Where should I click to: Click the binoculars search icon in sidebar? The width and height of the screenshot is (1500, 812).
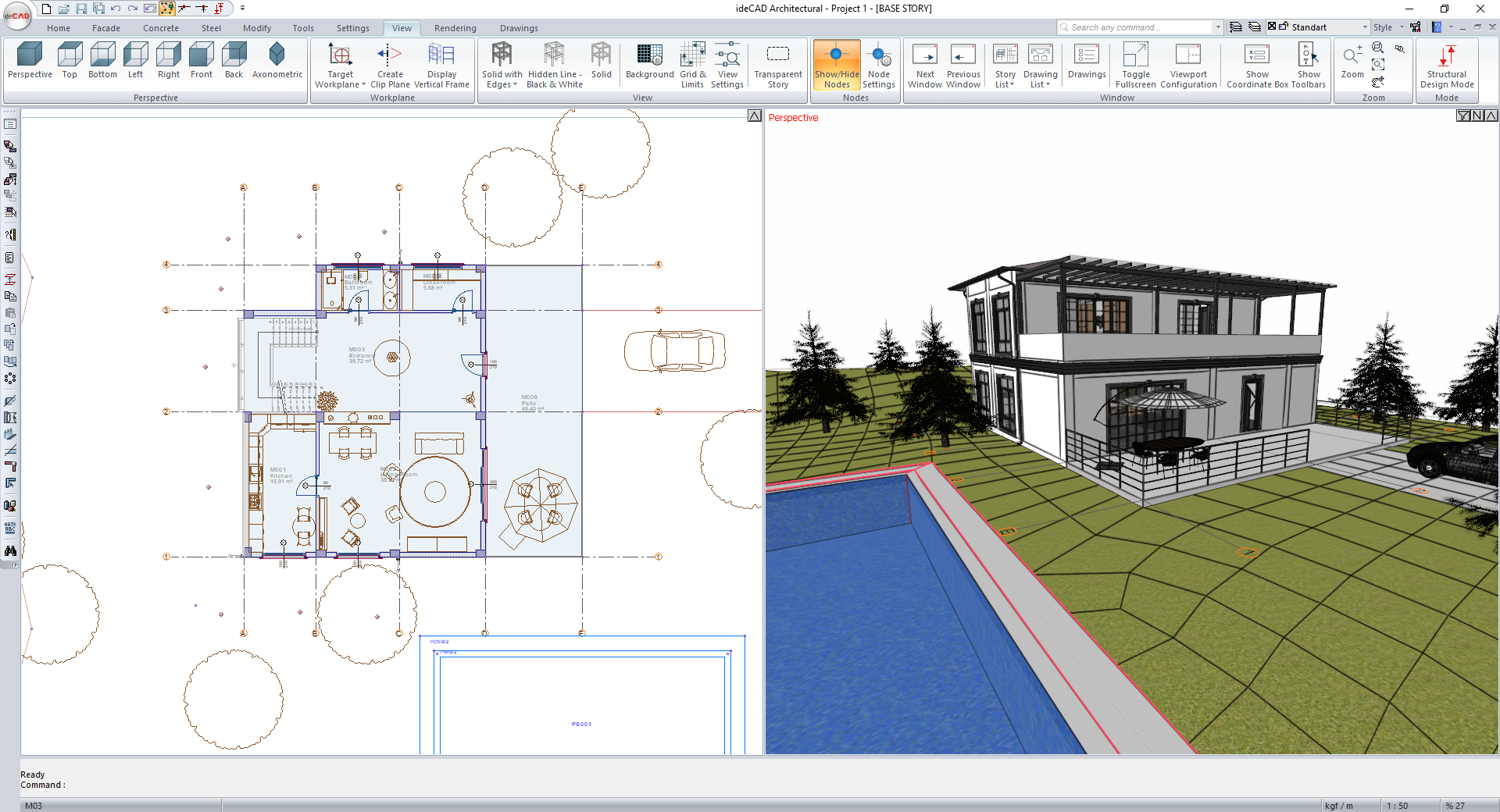click(x=10, y=551)
